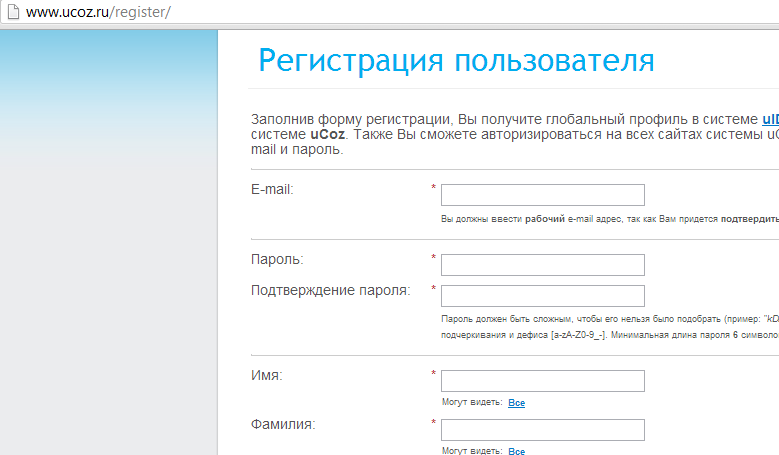This screenshot has height=455, width=779.
Task: Click the E-mail input field
Action: pyautogui.click(x=542, y=195)
